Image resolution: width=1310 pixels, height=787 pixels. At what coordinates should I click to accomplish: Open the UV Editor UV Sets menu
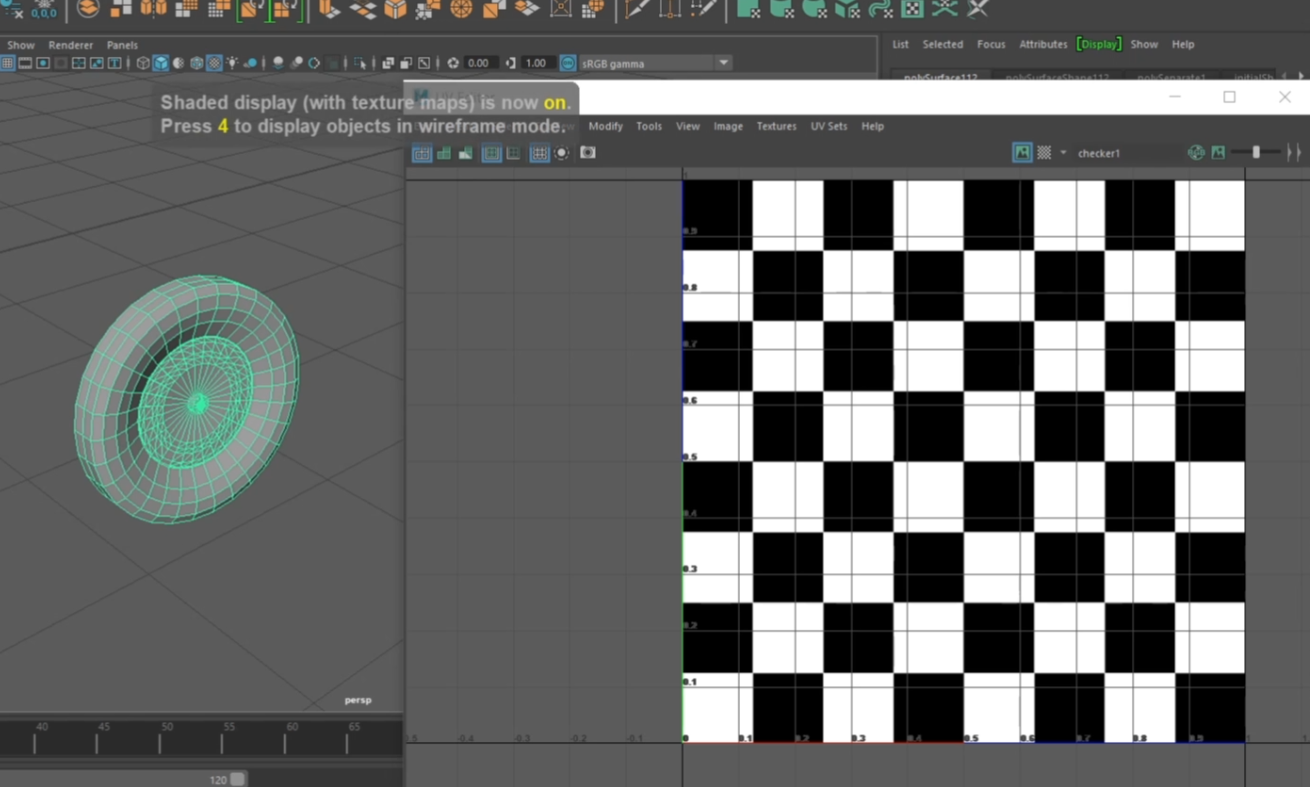(x=829, y=126)
